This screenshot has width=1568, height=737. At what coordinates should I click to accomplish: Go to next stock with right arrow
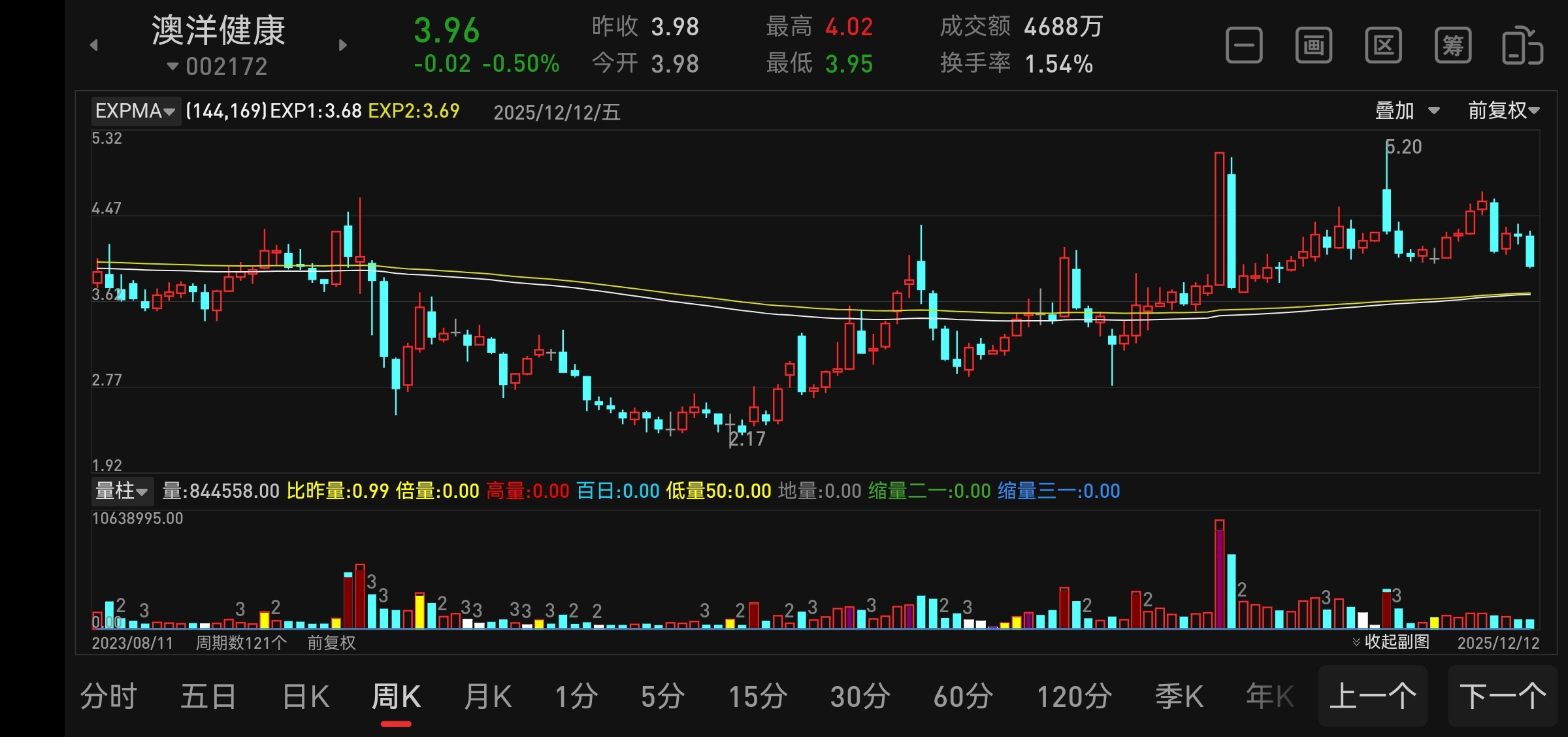pyautogui.click(x=343, y=45)
